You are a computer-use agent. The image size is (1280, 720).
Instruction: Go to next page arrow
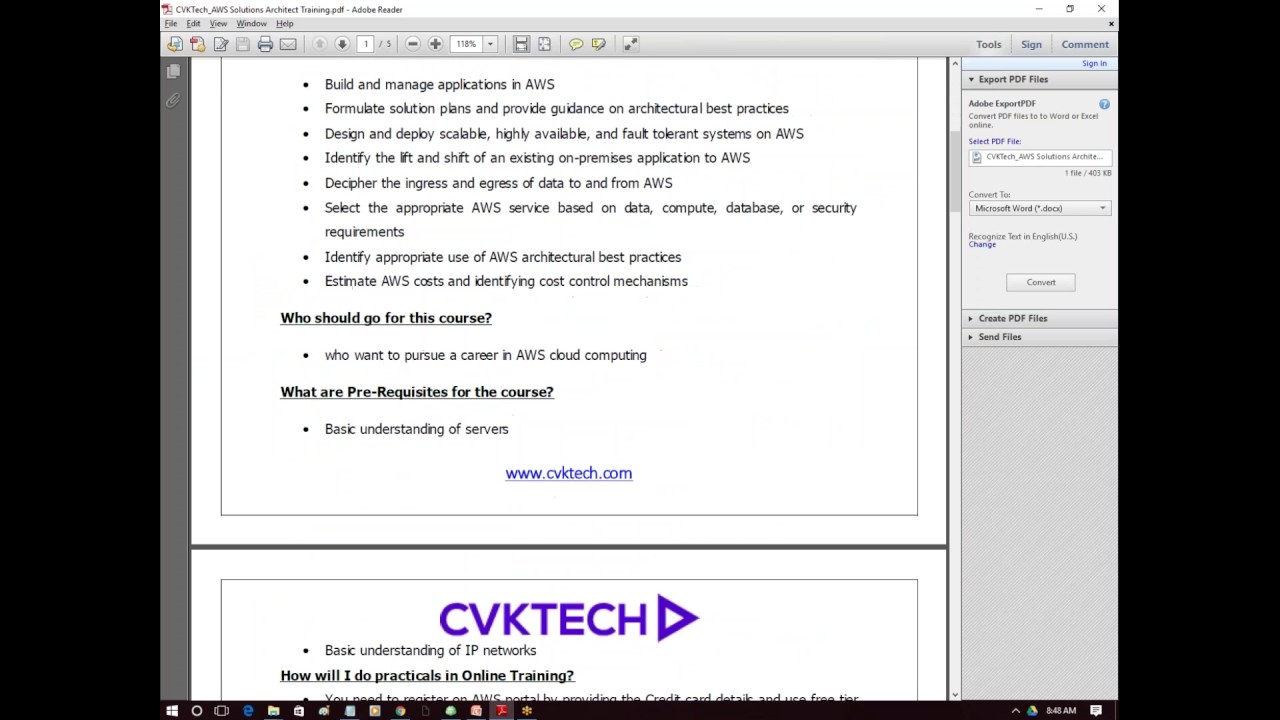[342, 44]
